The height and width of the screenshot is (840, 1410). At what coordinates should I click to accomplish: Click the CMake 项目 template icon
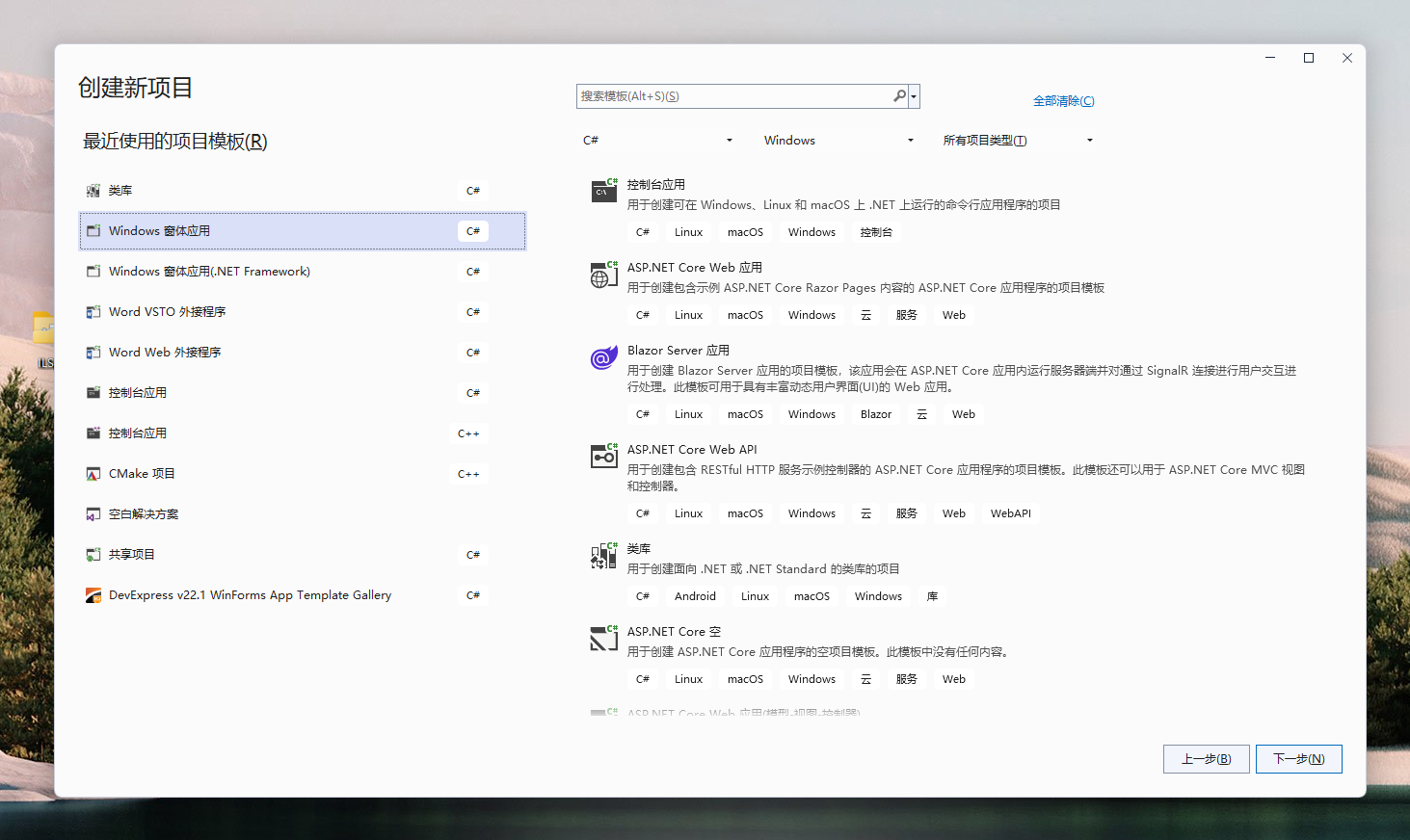(93, 473)
